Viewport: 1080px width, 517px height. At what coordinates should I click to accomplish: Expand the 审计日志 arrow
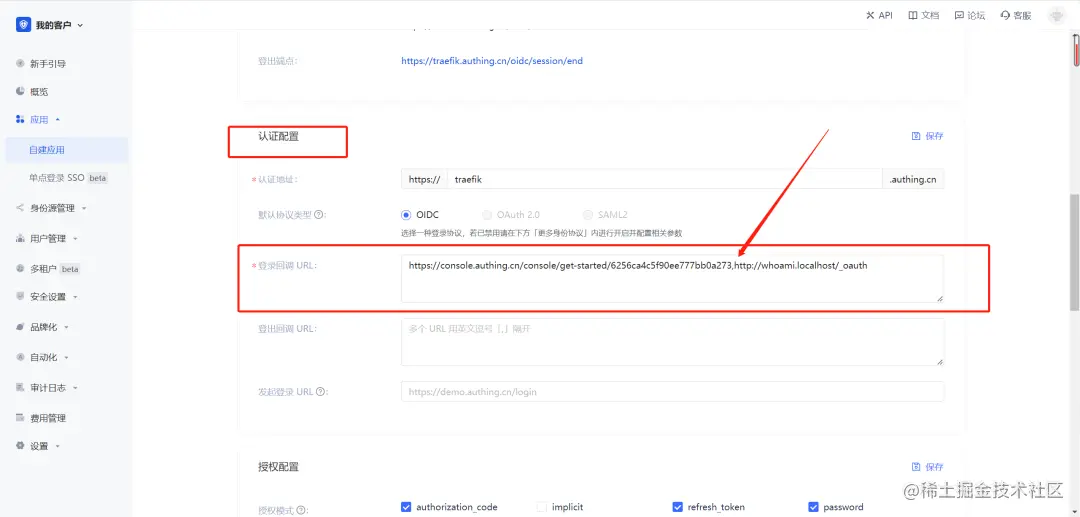75,388
